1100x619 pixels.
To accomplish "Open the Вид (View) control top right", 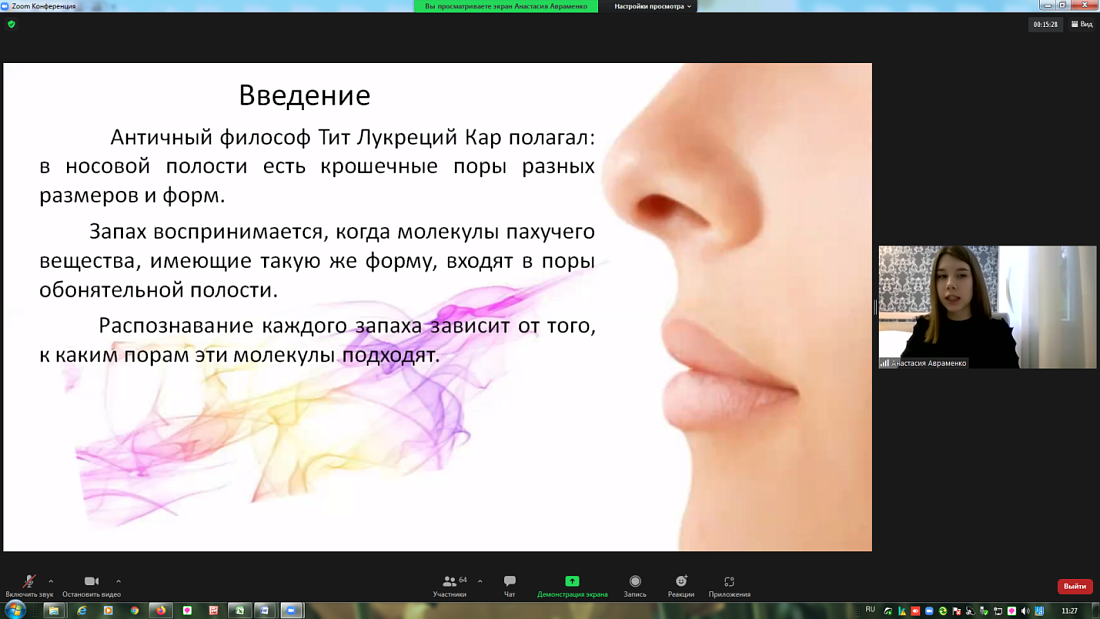I will [1083, 23].
